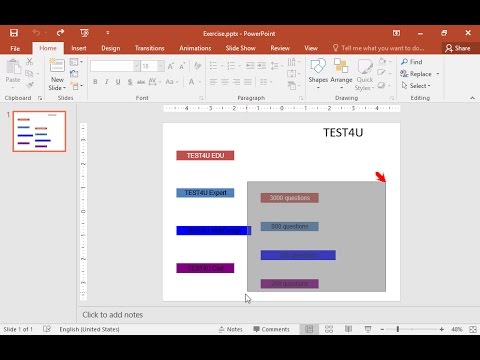Click the New Slide icon
480x360 pixels.
(x=57, y=66)
